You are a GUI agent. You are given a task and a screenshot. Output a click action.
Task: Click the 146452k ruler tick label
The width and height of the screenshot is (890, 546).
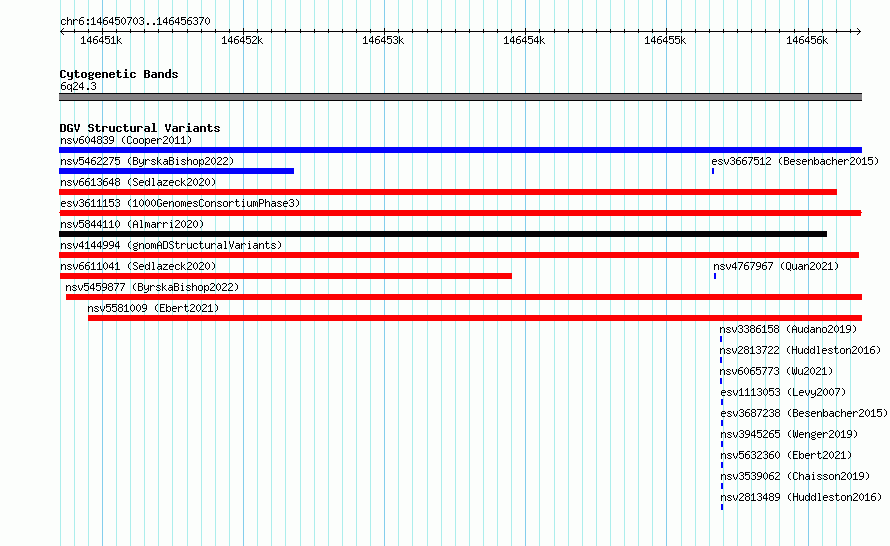click(x=242, y=40)
